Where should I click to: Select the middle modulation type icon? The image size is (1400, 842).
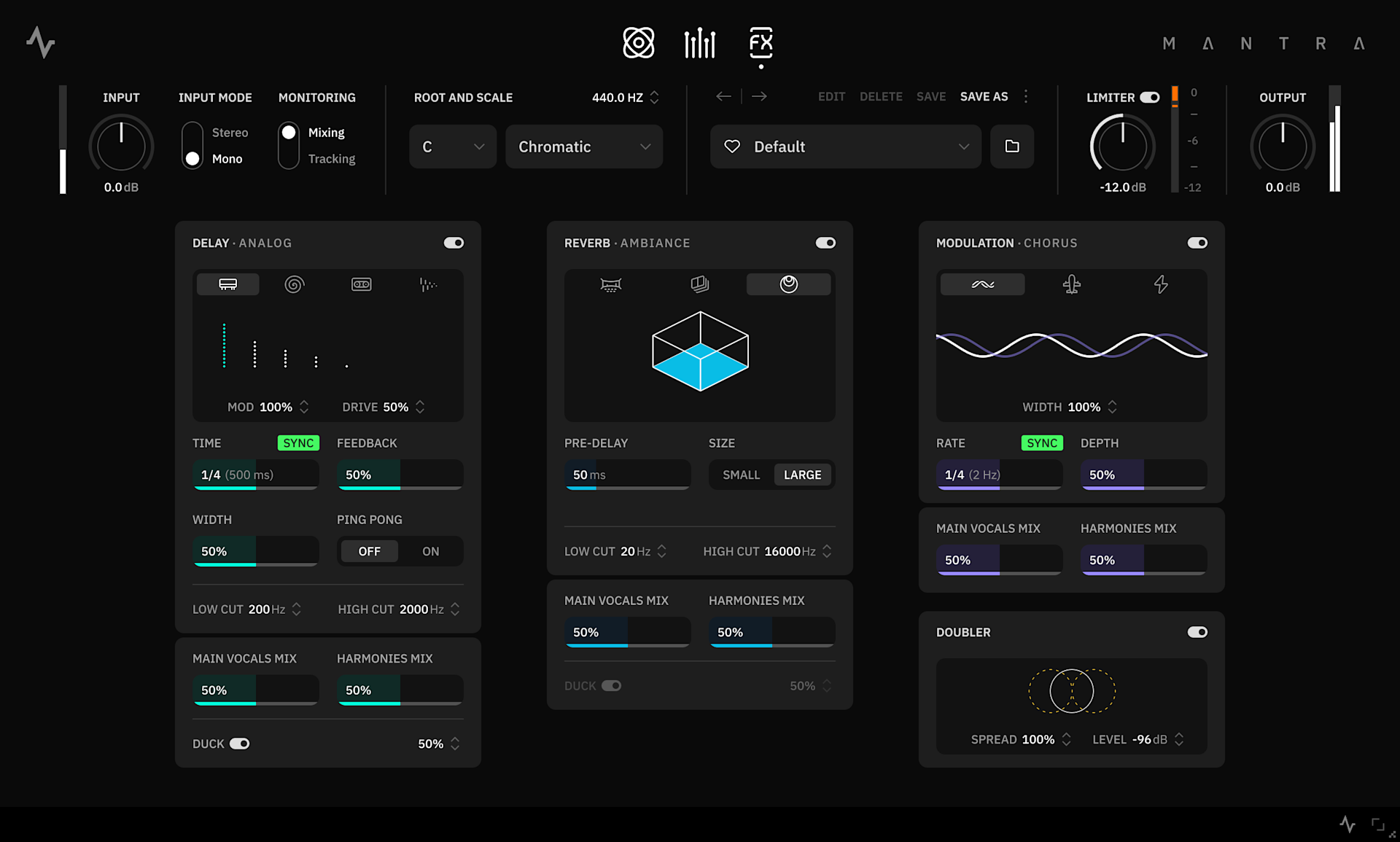click(x=1071, y=284)
